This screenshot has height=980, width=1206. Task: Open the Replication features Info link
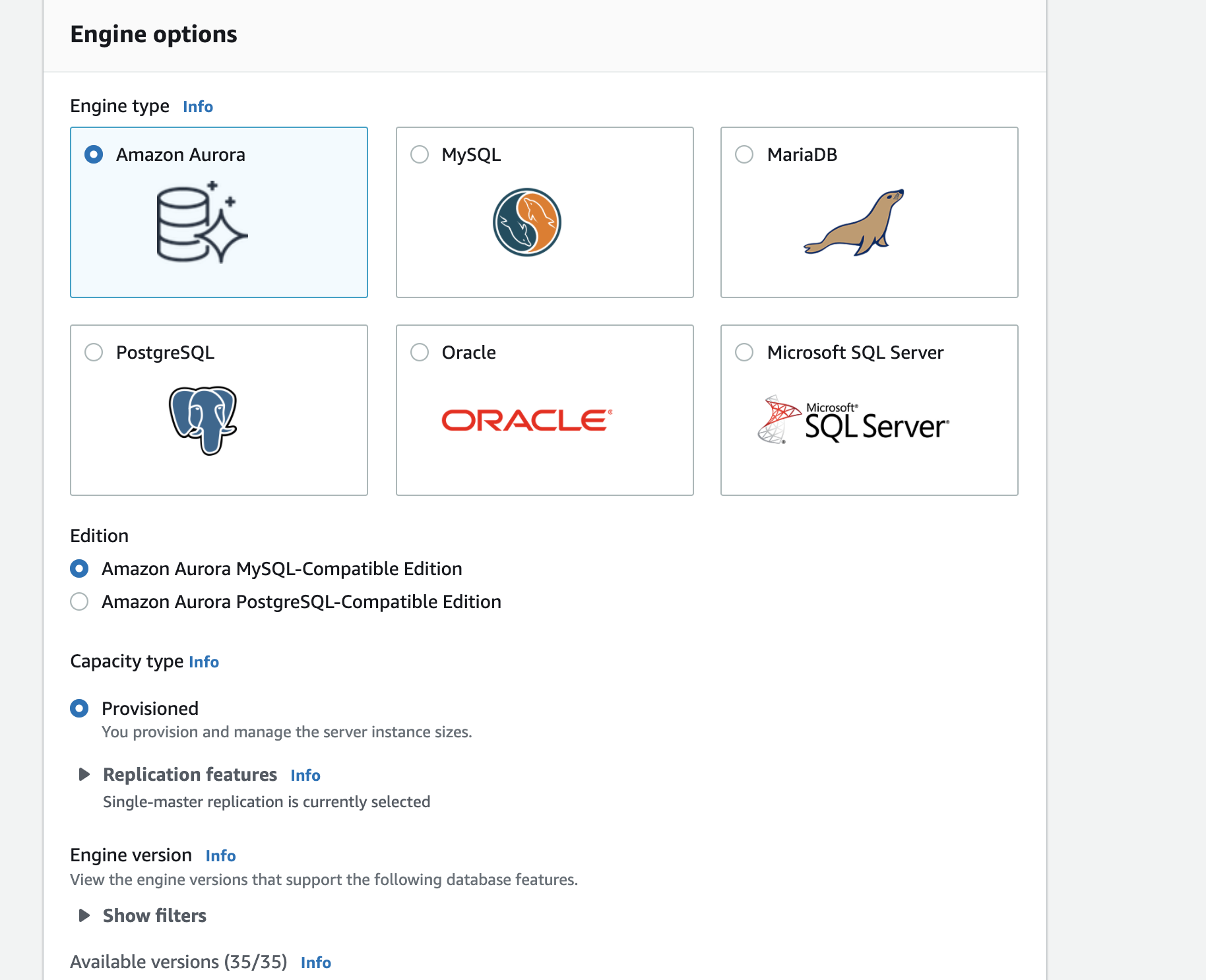305,776
